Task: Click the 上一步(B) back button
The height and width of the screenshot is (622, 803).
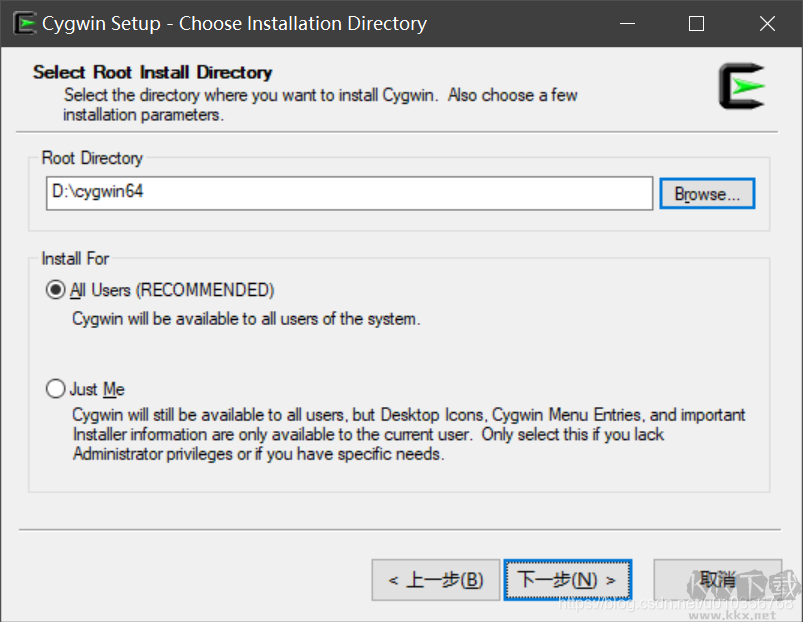Action: [436, 579]
